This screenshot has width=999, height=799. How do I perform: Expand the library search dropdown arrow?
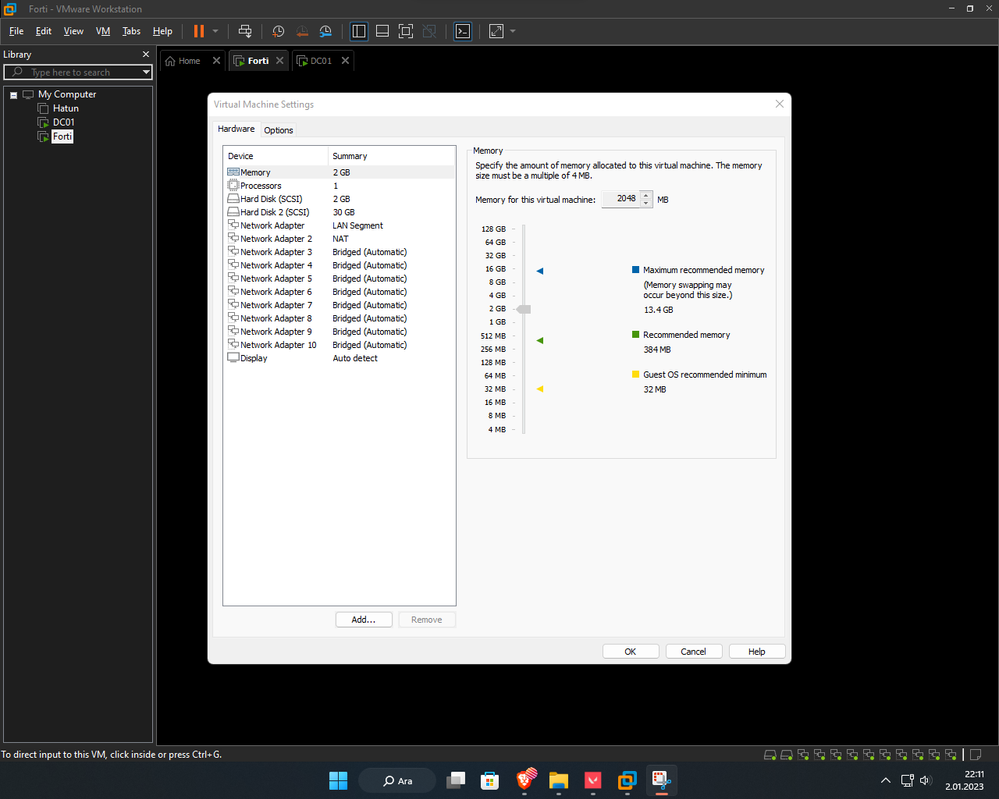click(x=146, y=72)
